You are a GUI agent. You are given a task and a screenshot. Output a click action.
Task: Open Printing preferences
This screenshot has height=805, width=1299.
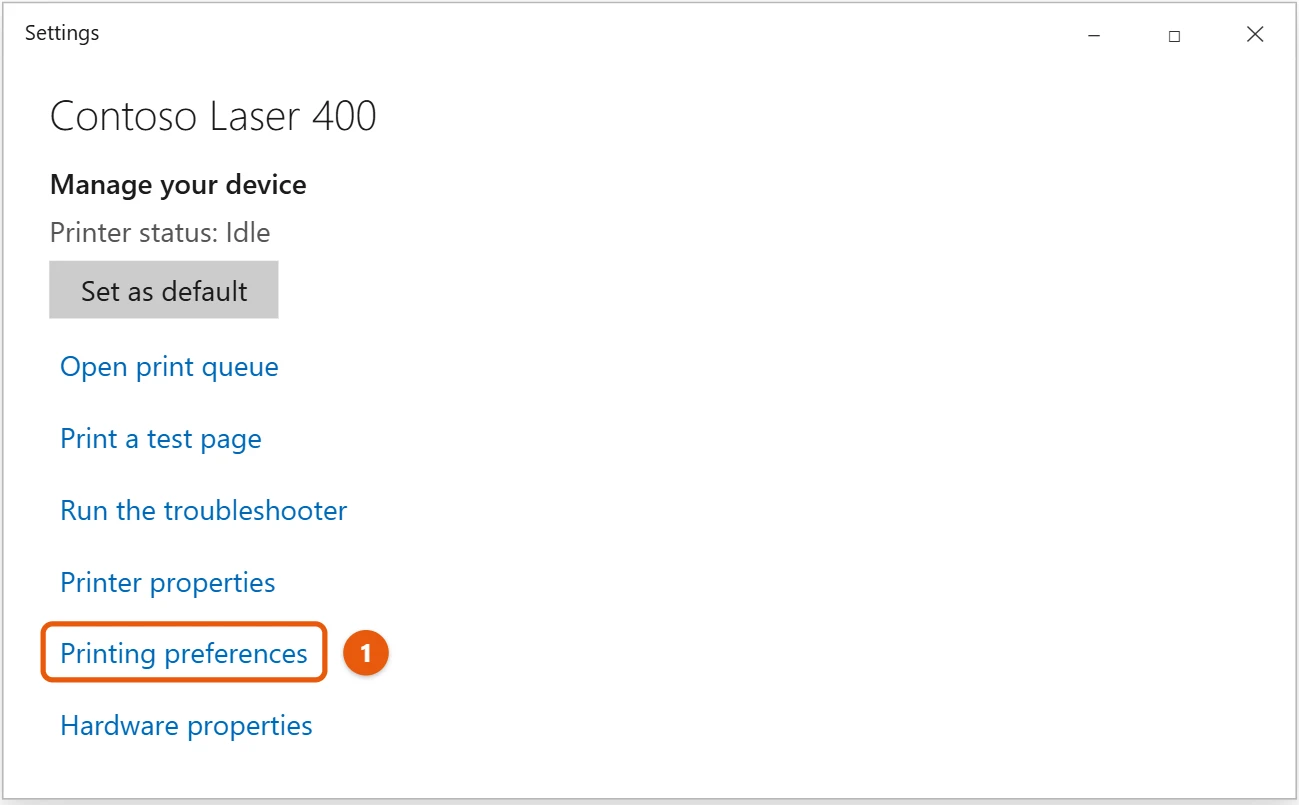pyautogui.click(x=184, y=653)
